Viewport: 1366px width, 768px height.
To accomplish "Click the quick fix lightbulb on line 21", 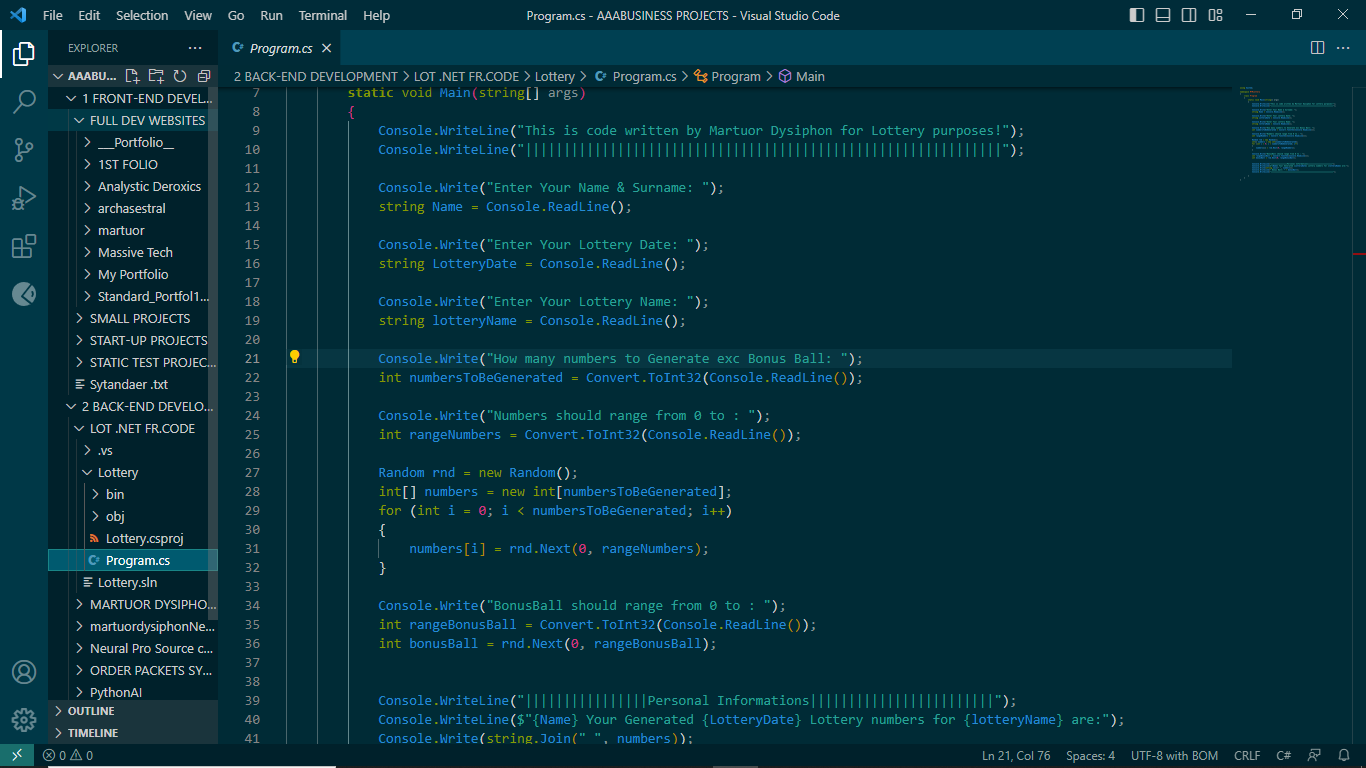I will click(295, 357).
